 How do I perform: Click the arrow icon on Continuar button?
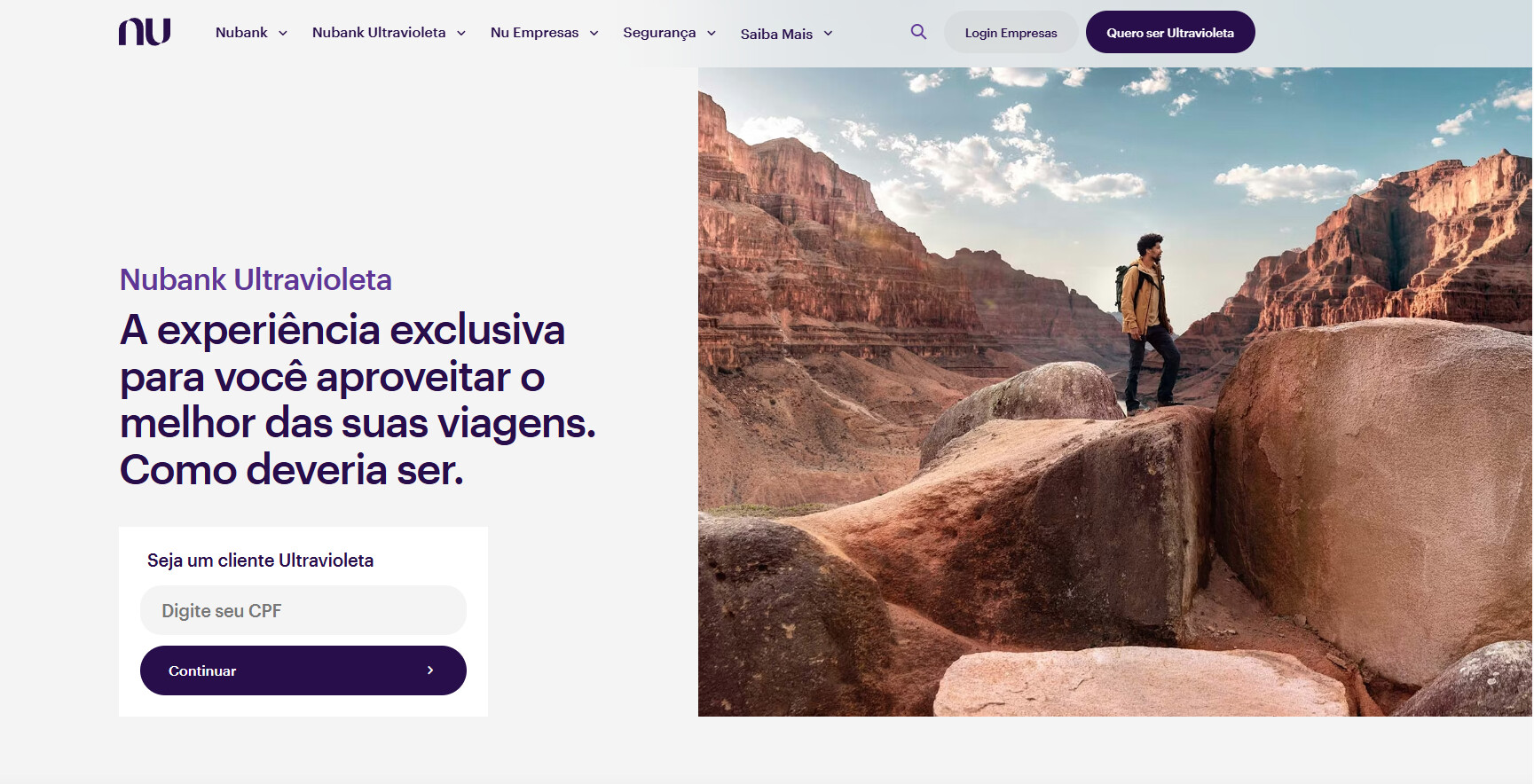[430, 670]
